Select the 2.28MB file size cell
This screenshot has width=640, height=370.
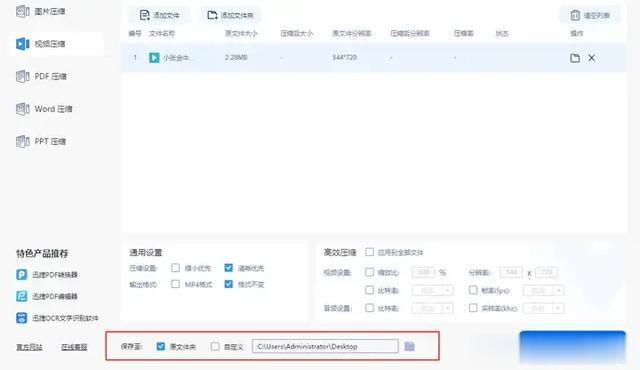[x=236, y=58]
